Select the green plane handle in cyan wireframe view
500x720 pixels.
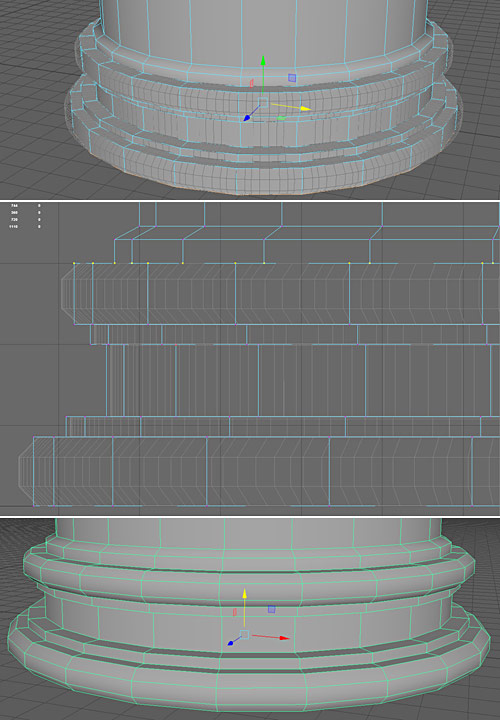coord(281,118)
